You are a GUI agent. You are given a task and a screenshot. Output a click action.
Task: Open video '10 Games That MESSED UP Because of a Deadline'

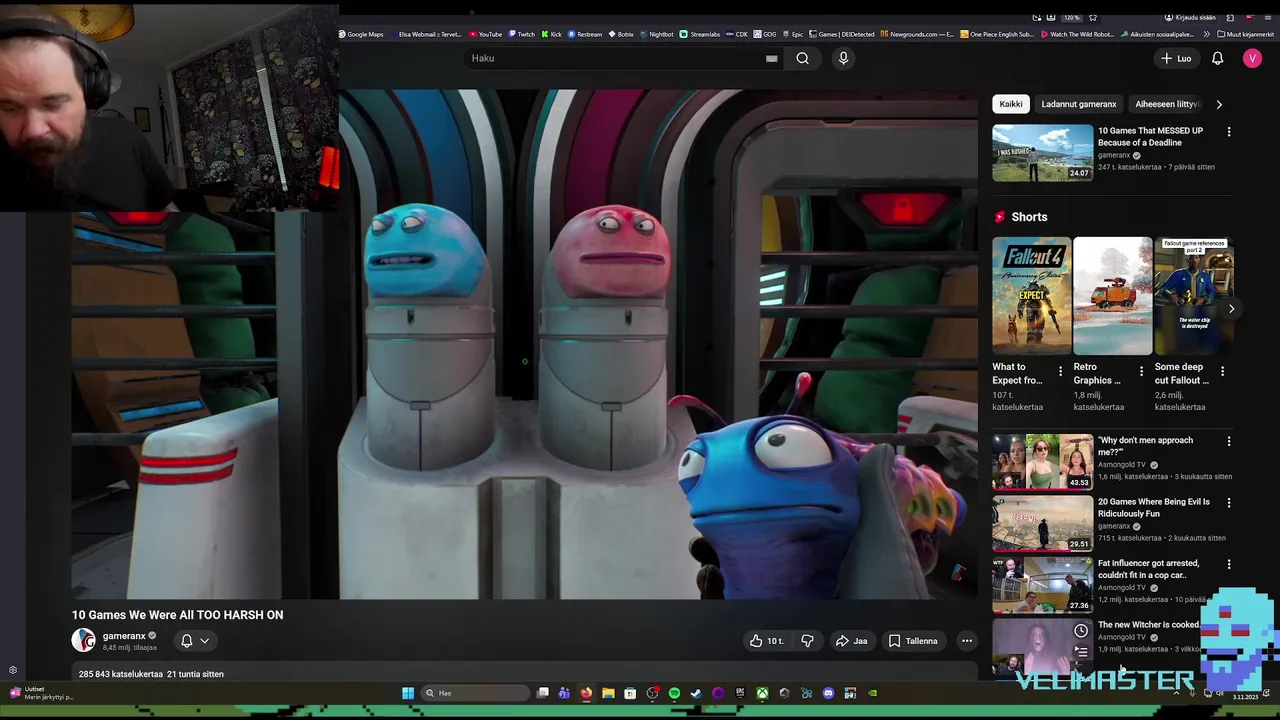pyautogui.click(x=1150, y=136)
